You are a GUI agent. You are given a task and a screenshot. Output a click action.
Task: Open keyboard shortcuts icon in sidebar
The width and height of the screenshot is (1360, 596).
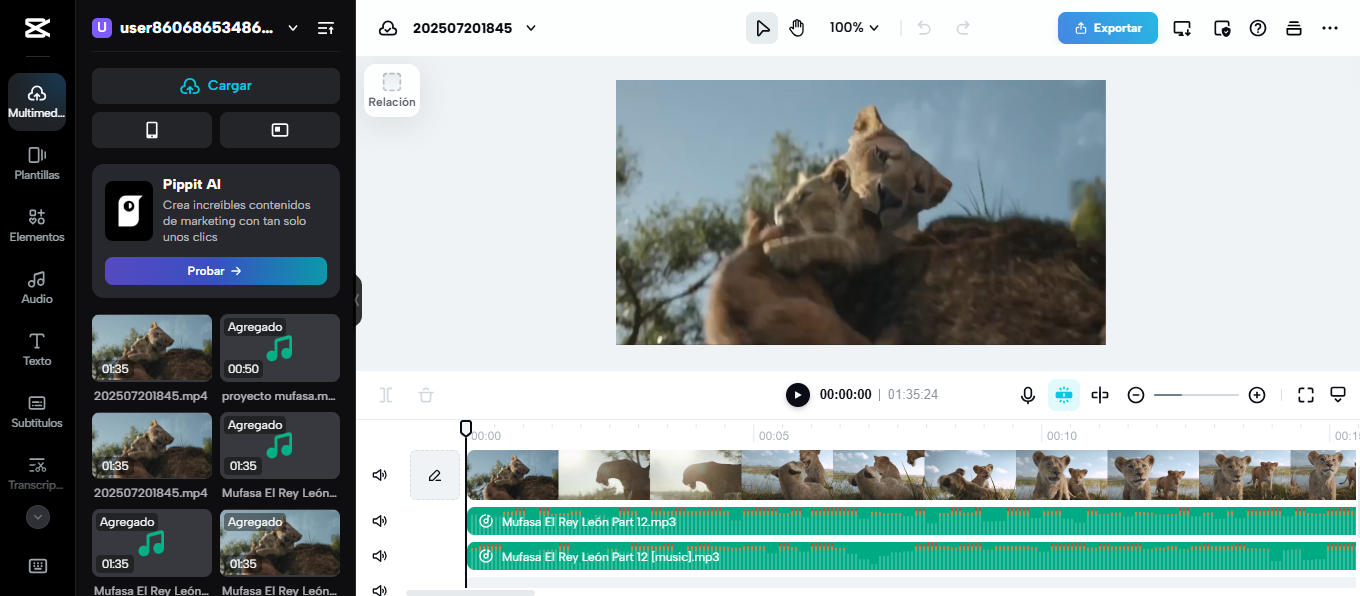pos(37,566)
